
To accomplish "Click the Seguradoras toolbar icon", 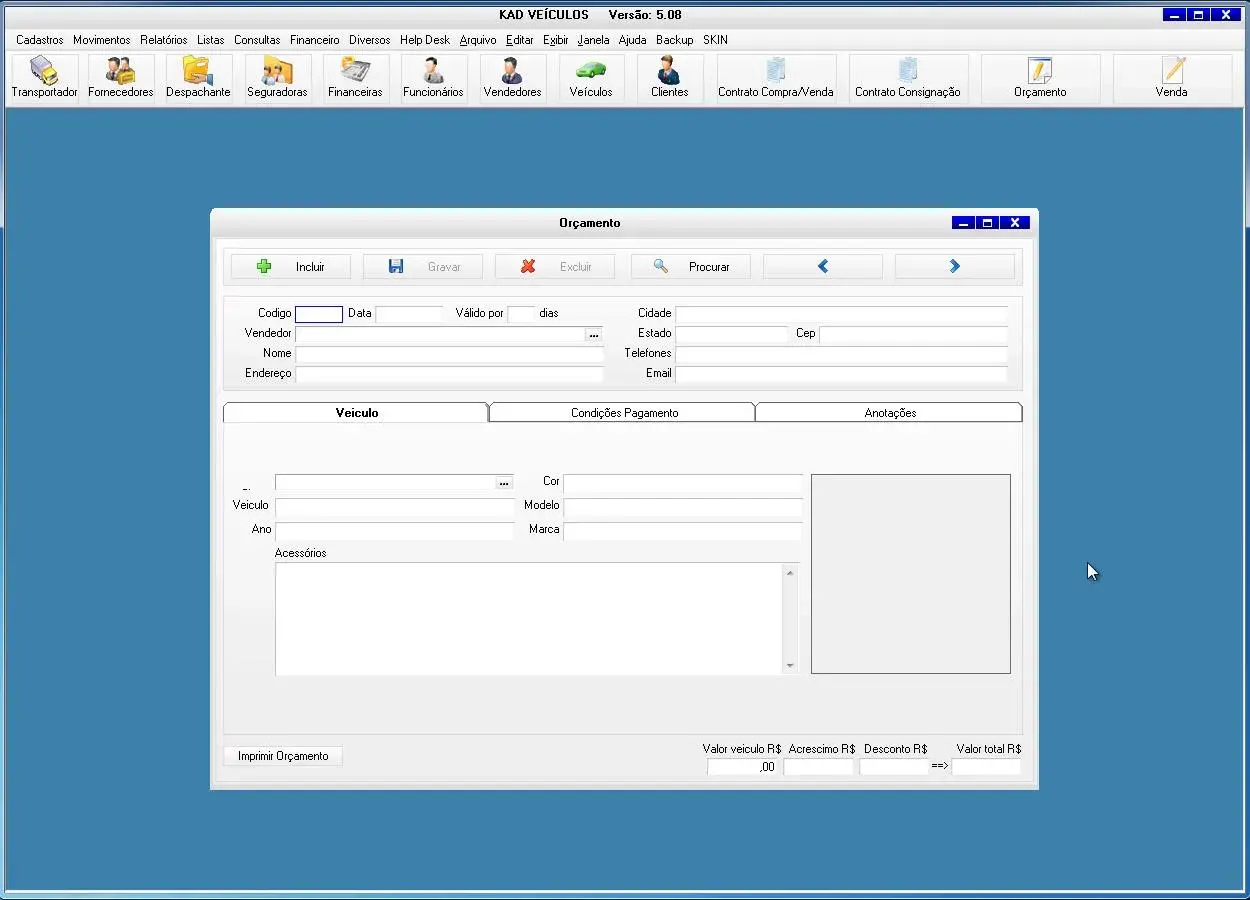I will (277, 78).
